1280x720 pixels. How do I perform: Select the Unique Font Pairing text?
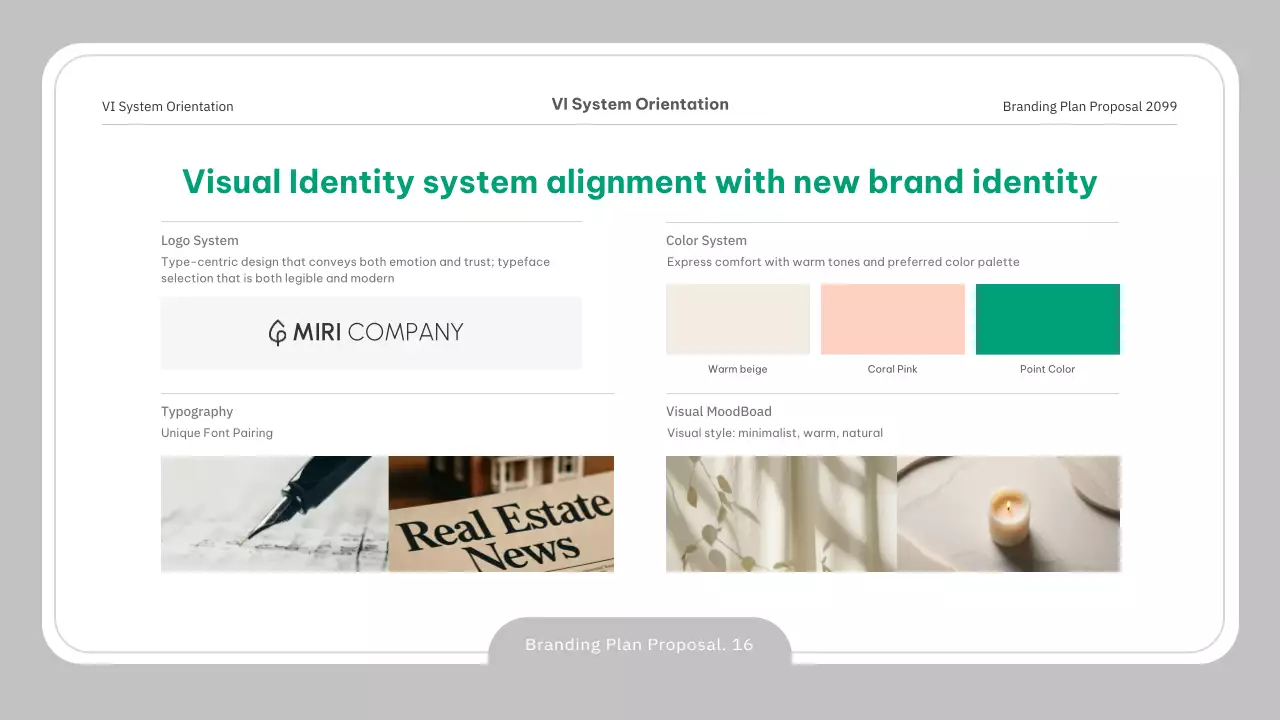217,433
